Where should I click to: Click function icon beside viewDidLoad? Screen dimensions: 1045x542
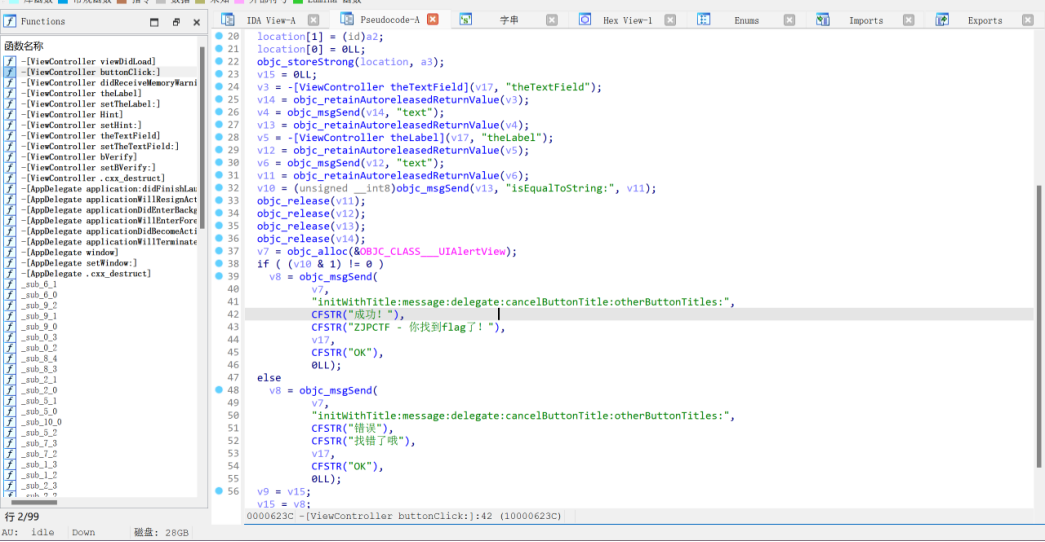(x=9, y=61)
